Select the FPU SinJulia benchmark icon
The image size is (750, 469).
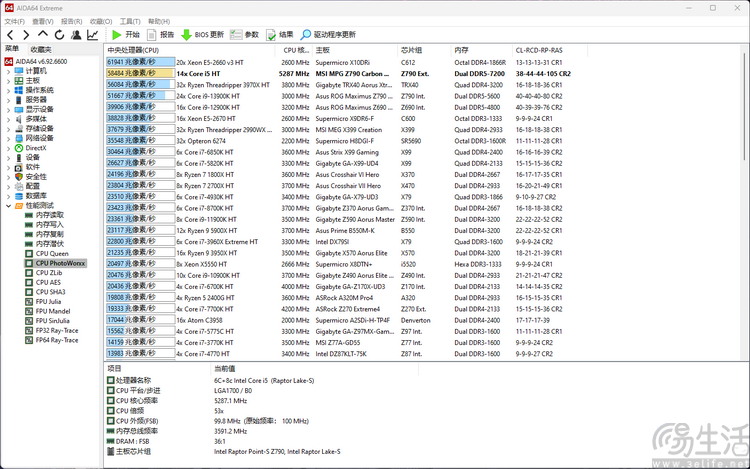[x=29, y=321]
